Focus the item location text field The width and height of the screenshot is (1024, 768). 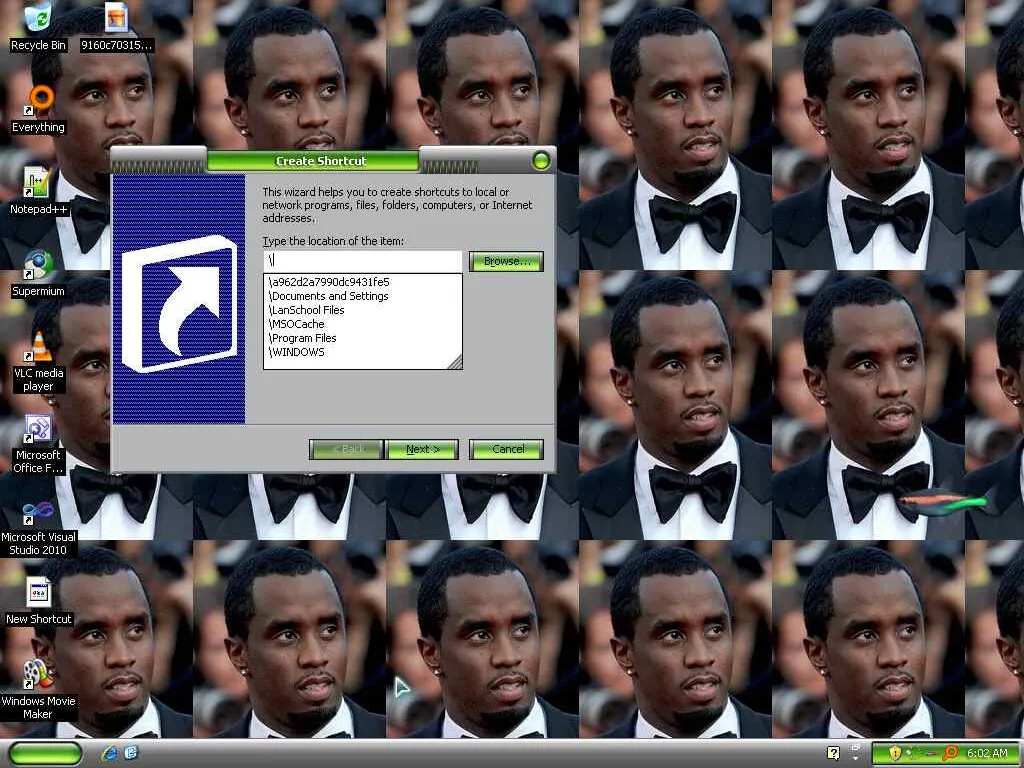coord(362,261)
